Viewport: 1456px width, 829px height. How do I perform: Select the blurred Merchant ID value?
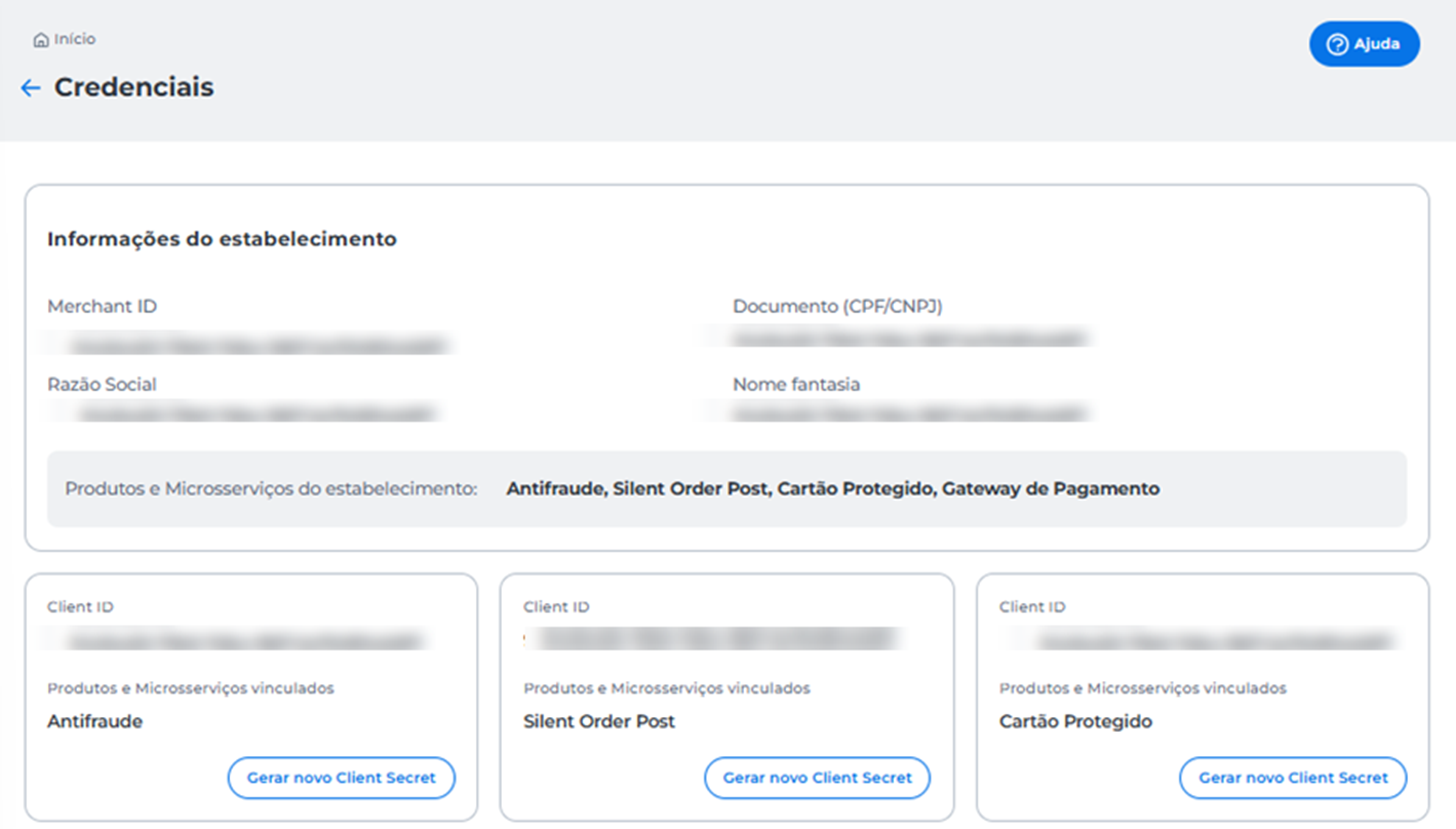pos(251,345)
